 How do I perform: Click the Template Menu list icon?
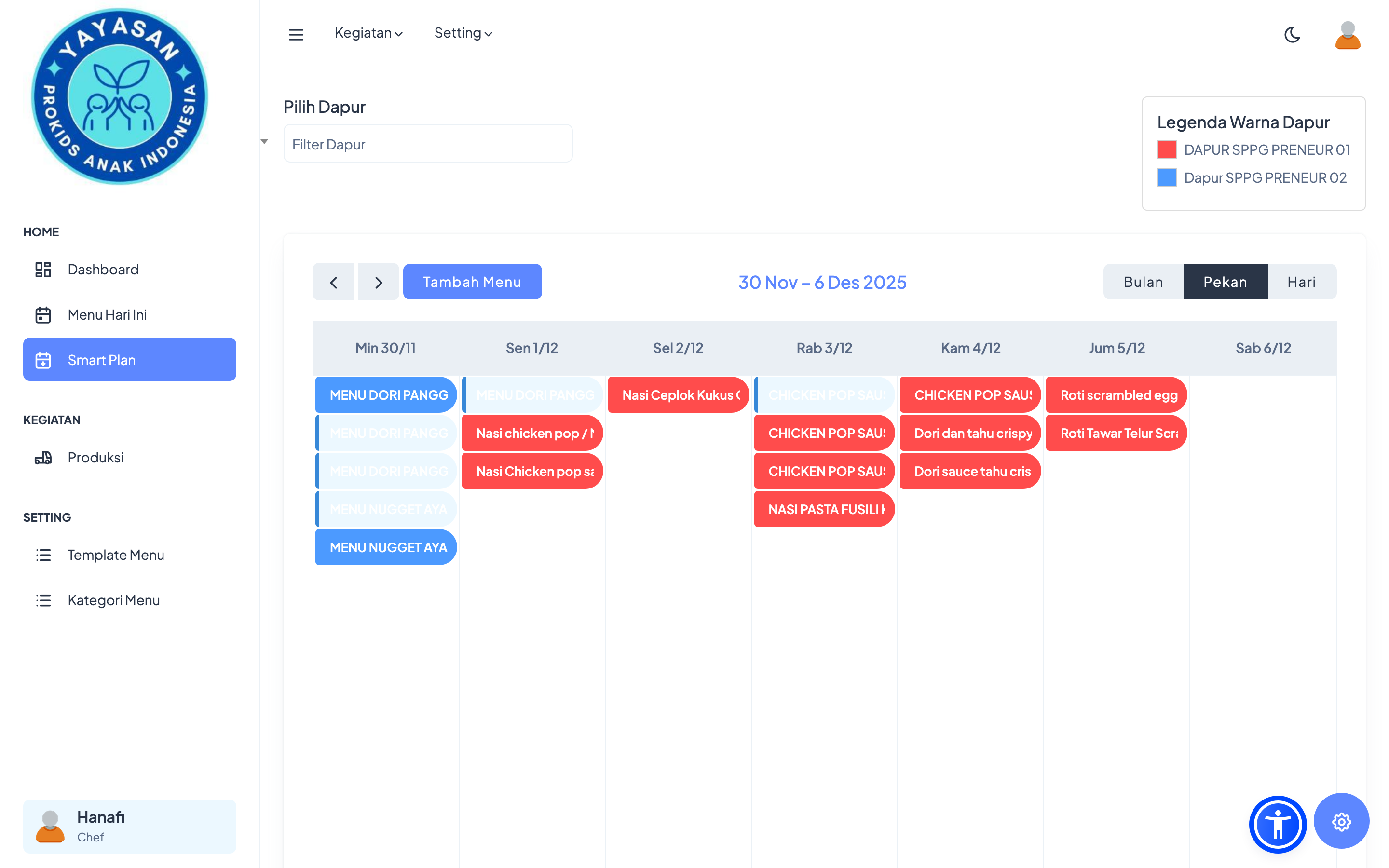pyautogui.click(x=43, y=555)
